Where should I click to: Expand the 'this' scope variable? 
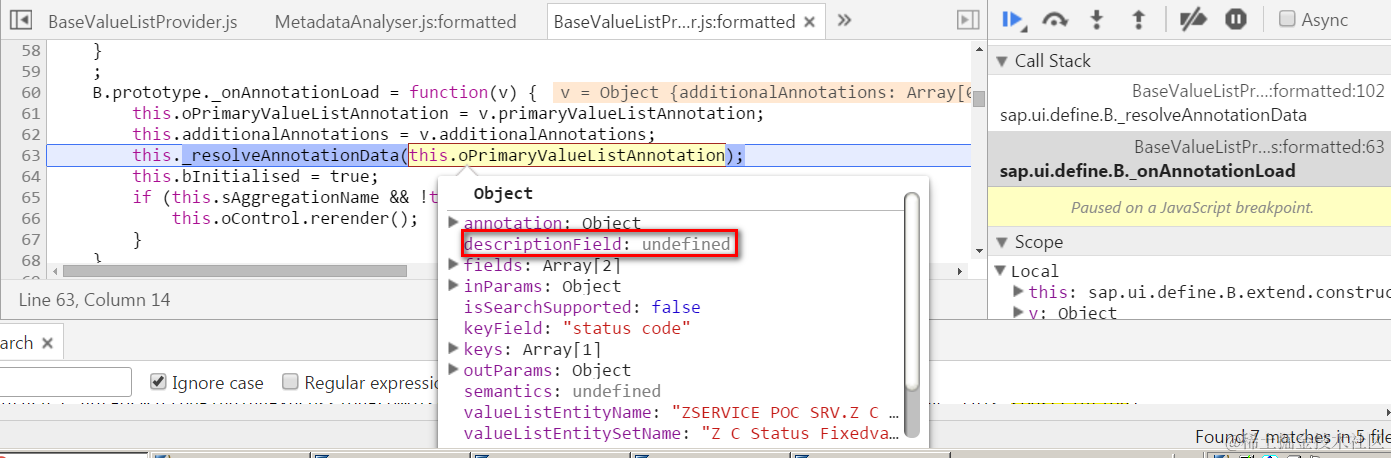point(1018,292)
